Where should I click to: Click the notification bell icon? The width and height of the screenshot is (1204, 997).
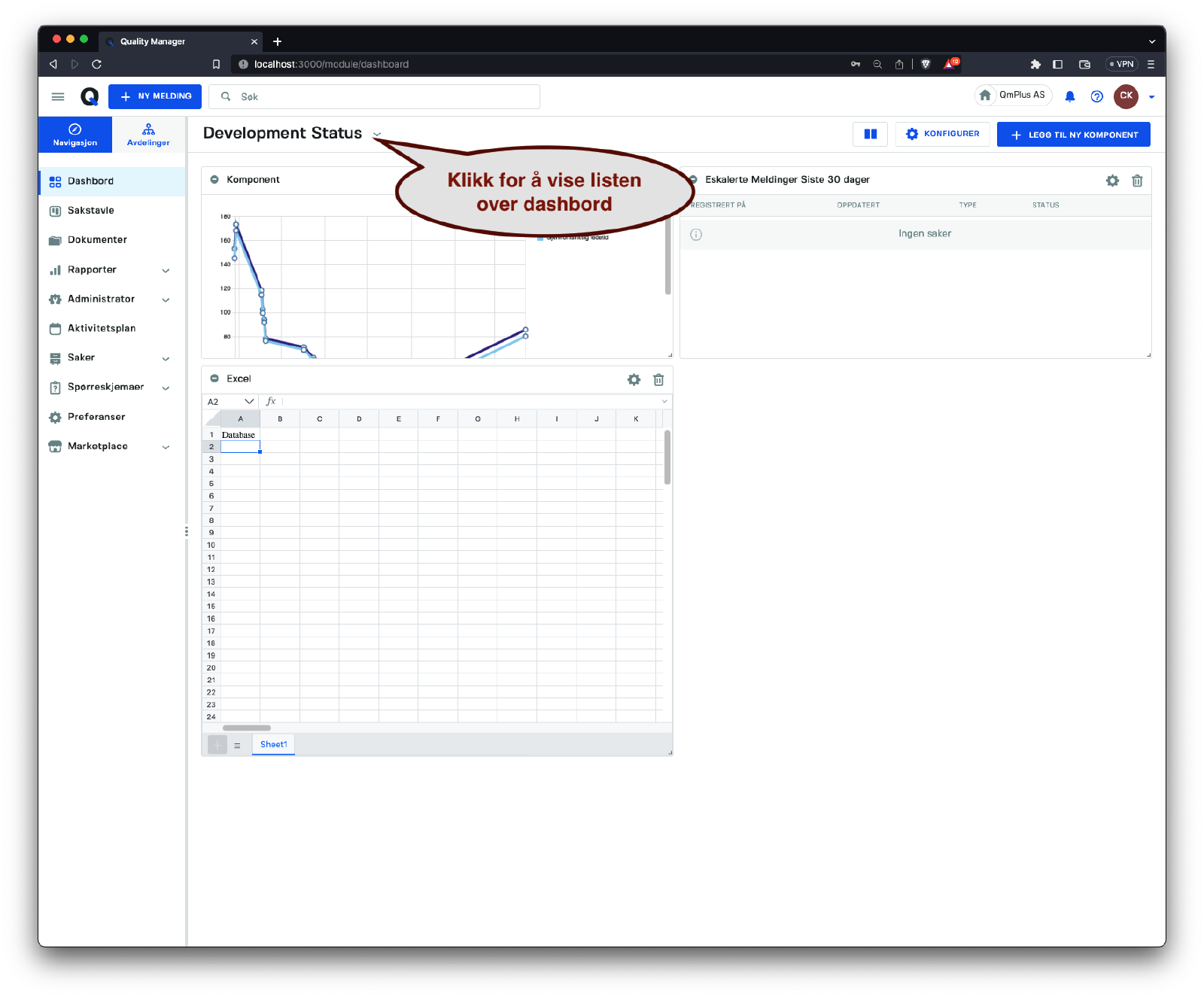(x=1069, y=96)
